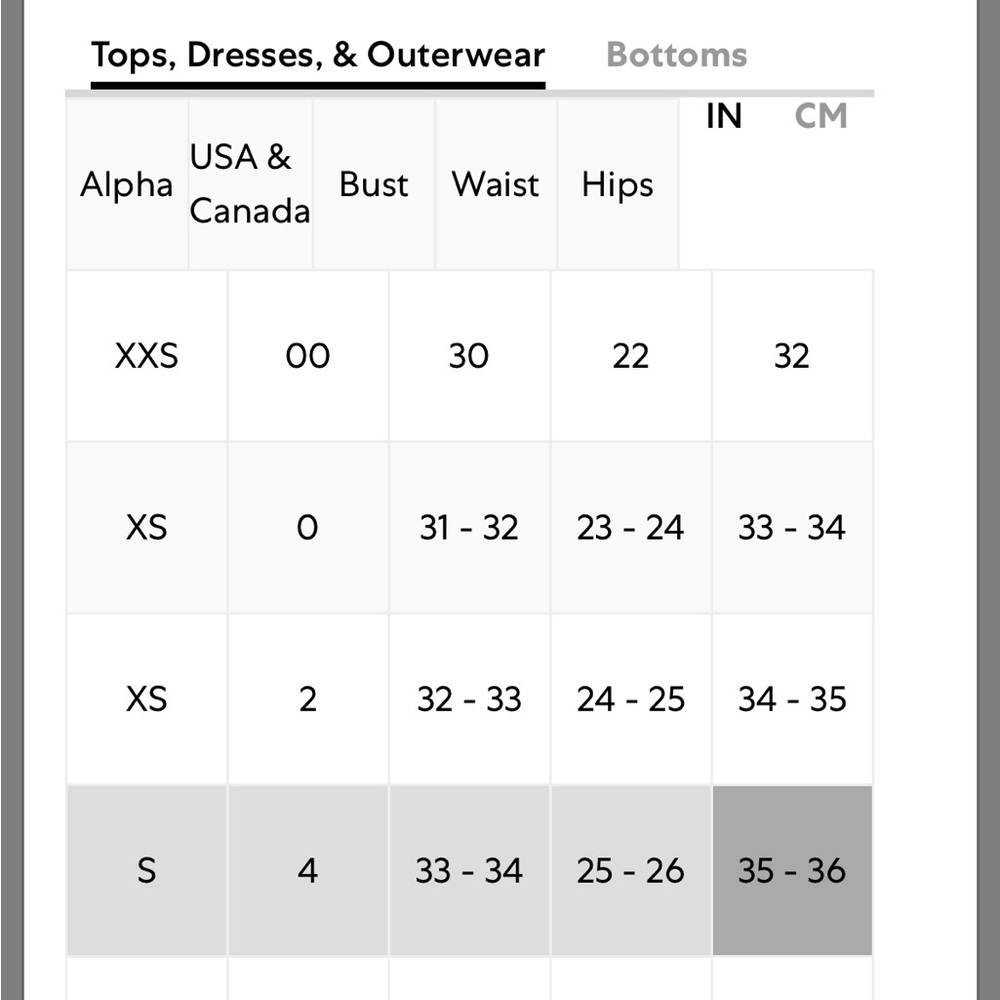This screenshot has width=1000, height=1000.
Task: Click the 25 - 26 waist cell
Action: (630, 871)
